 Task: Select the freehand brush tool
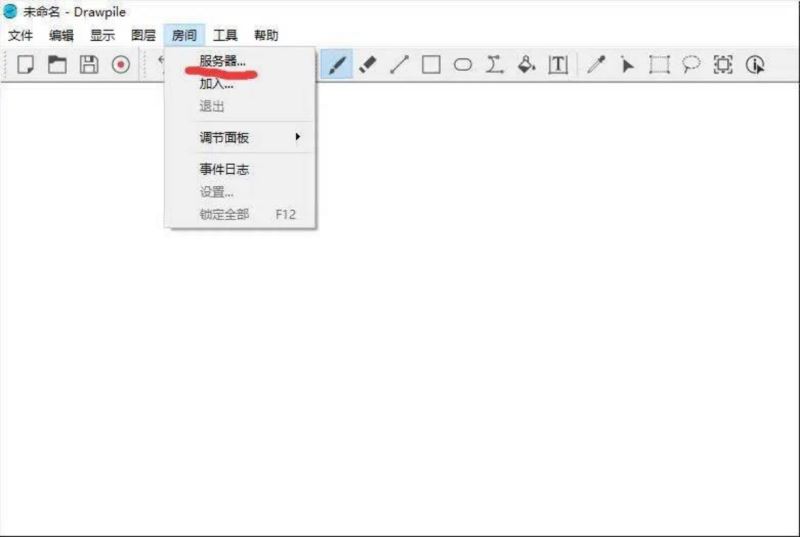(337, 65)
